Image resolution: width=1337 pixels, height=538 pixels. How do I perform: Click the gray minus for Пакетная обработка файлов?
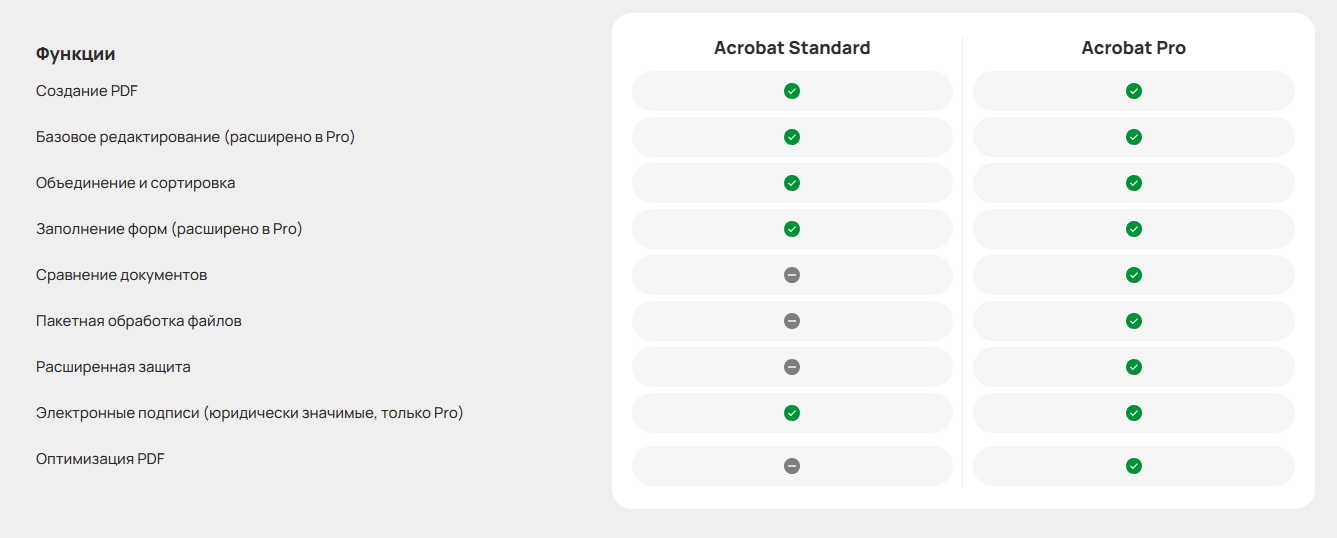pyautogui.click(x=792, y=321)
